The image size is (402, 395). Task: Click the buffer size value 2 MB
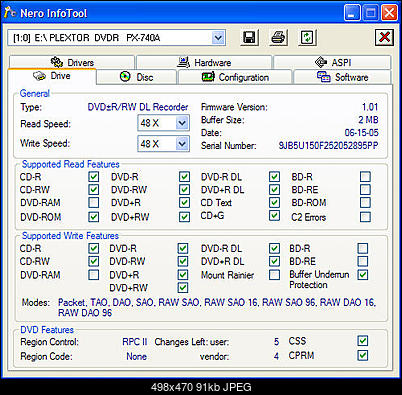tap(368, 120)
